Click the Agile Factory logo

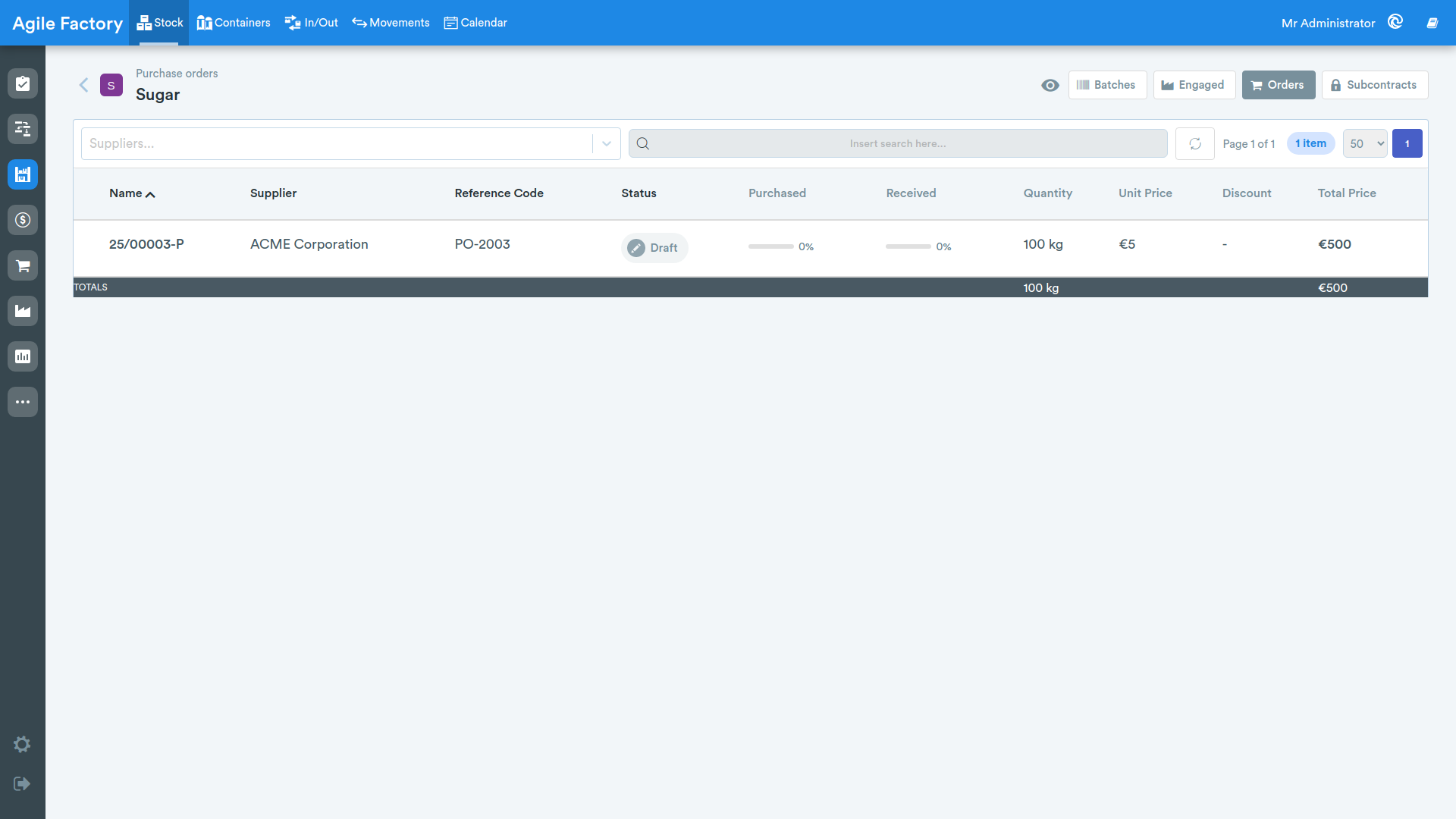67,24
